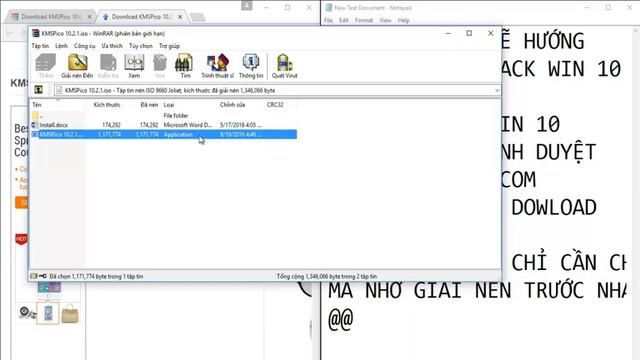
Task: Click the WinRAR title bar app icon
Action: 36,33
